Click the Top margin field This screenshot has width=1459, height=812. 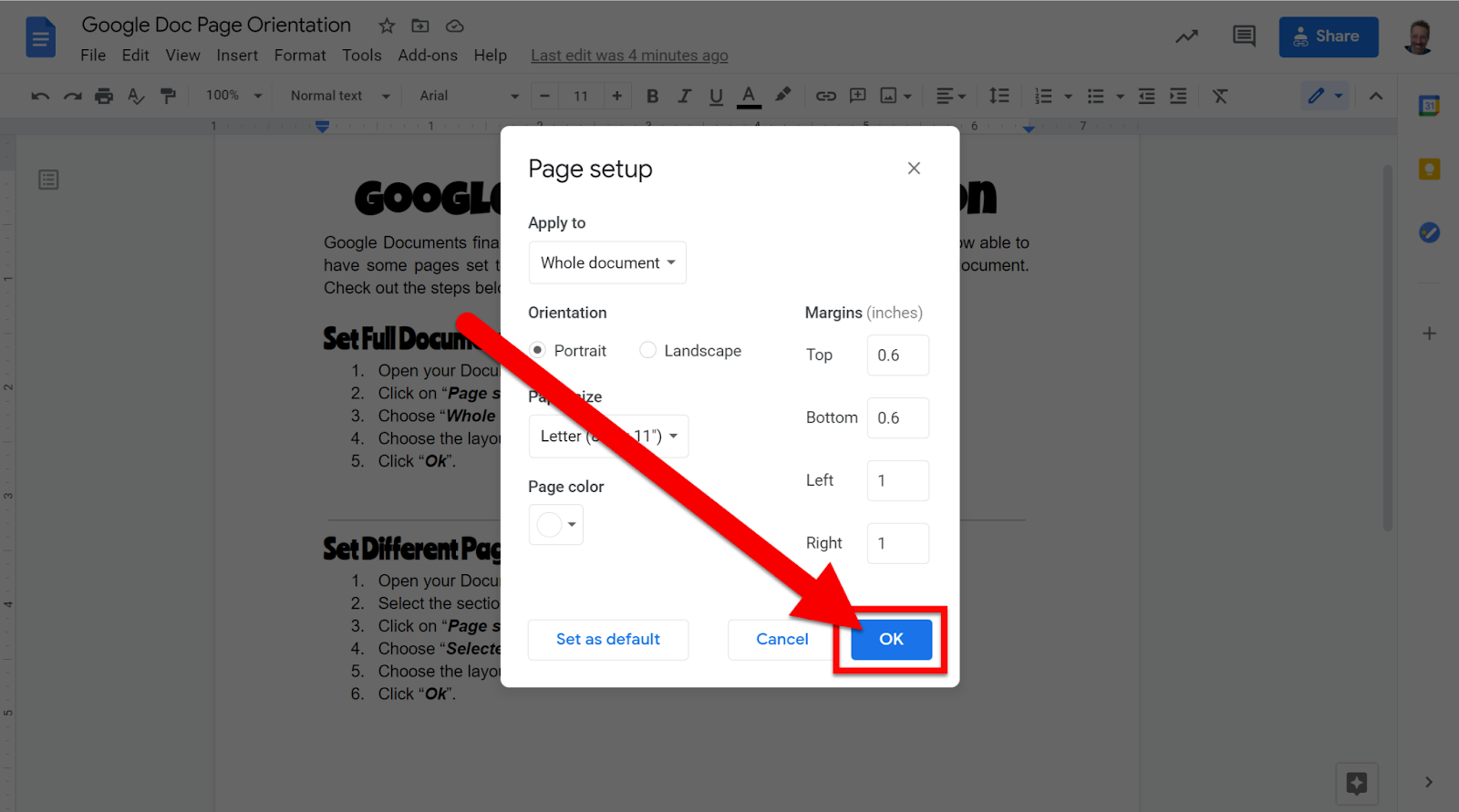coord(898,355)
